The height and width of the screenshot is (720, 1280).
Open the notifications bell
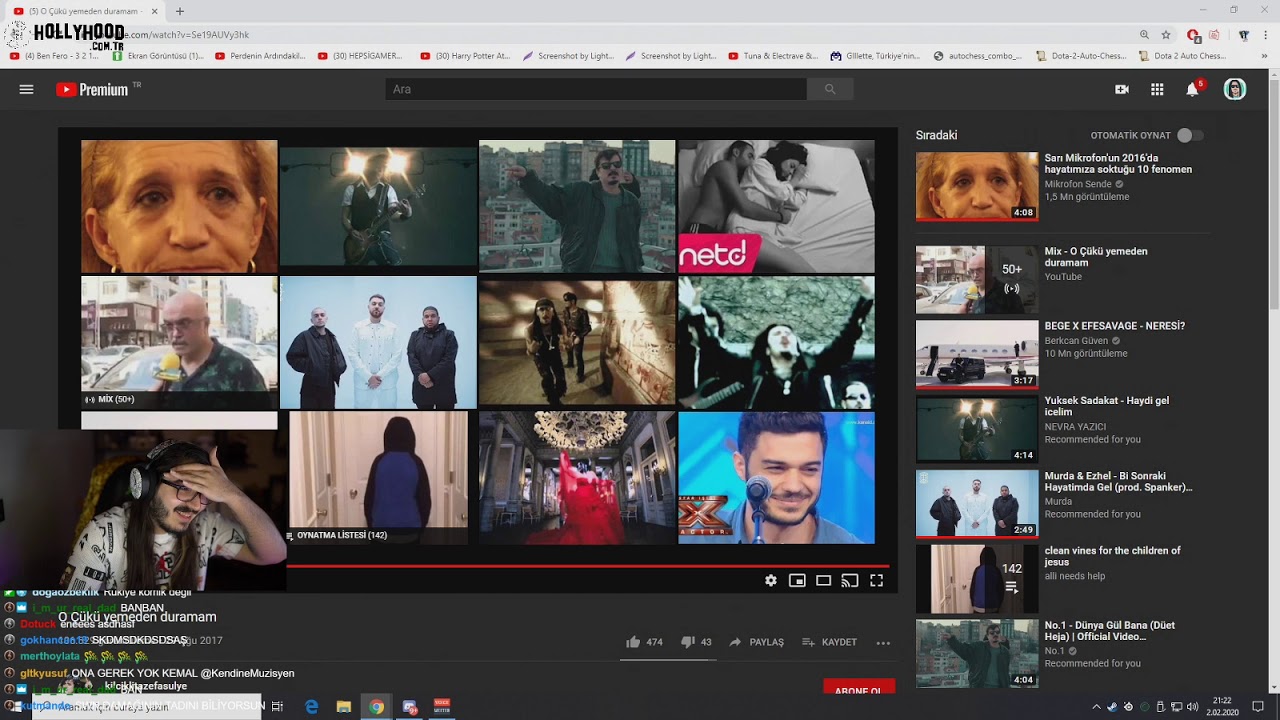point(1192,89)
